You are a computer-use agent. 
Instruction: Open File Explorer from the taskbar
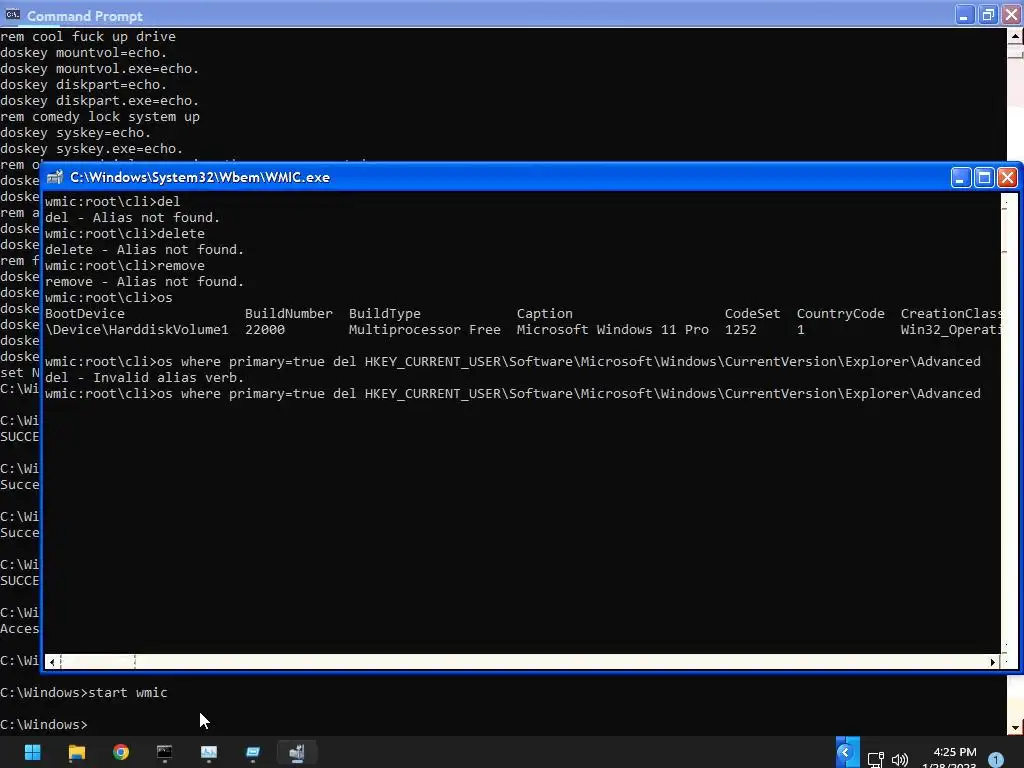point(77,752)
